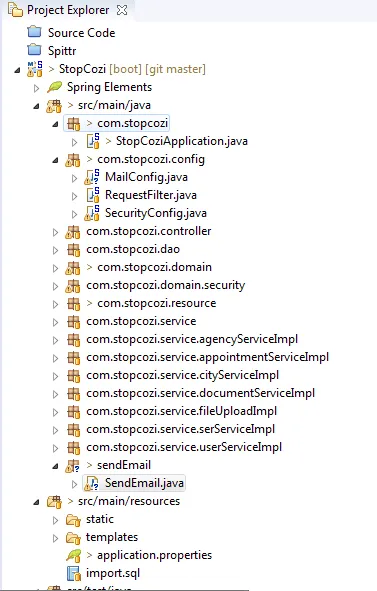Click the com.stopcozi.domain package icon
The width and height of the screenshot is (377, 591).
[x=73, y=268]
